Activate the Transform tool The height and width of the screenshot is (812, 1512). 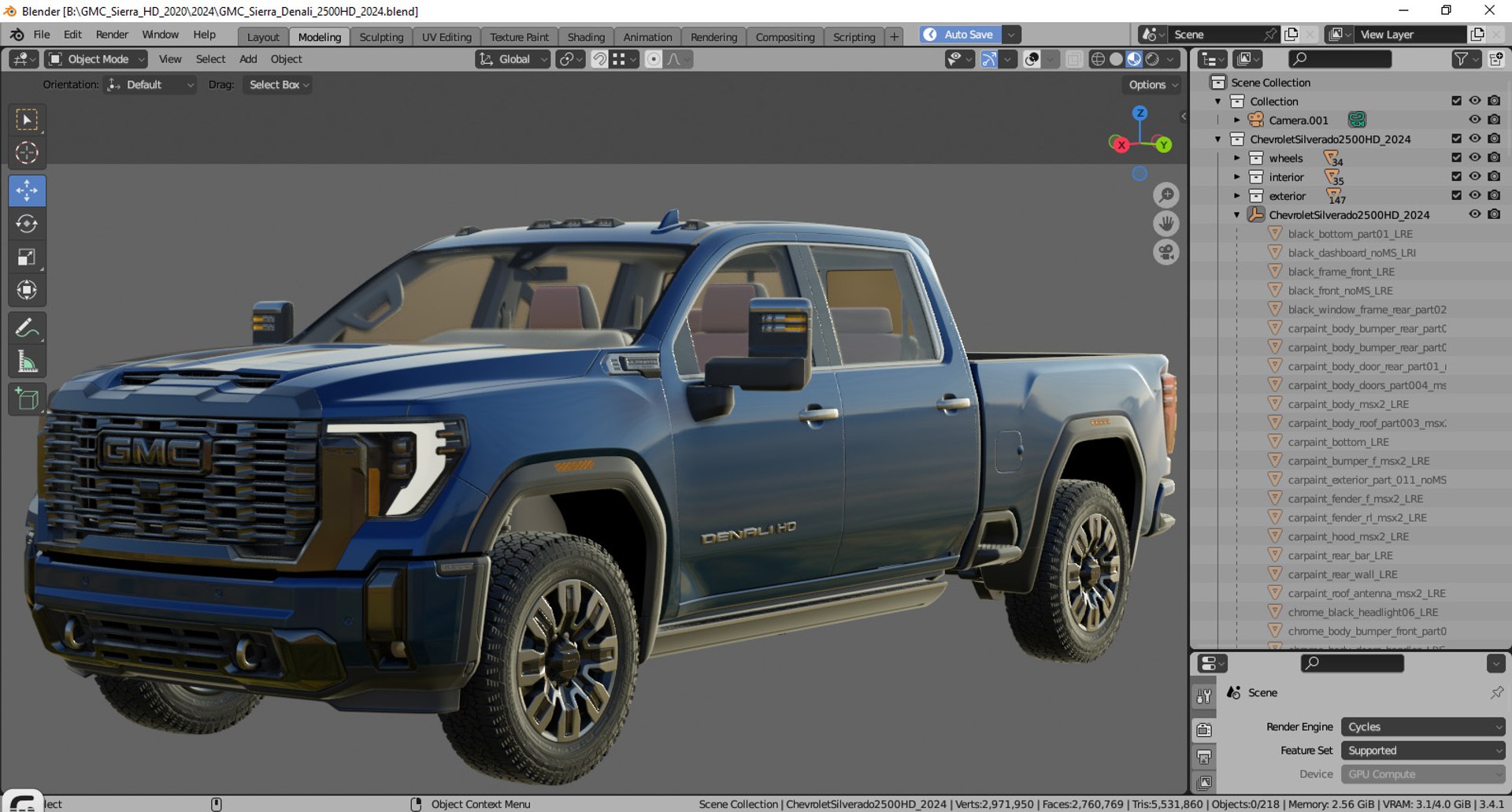tap(27, 291)
